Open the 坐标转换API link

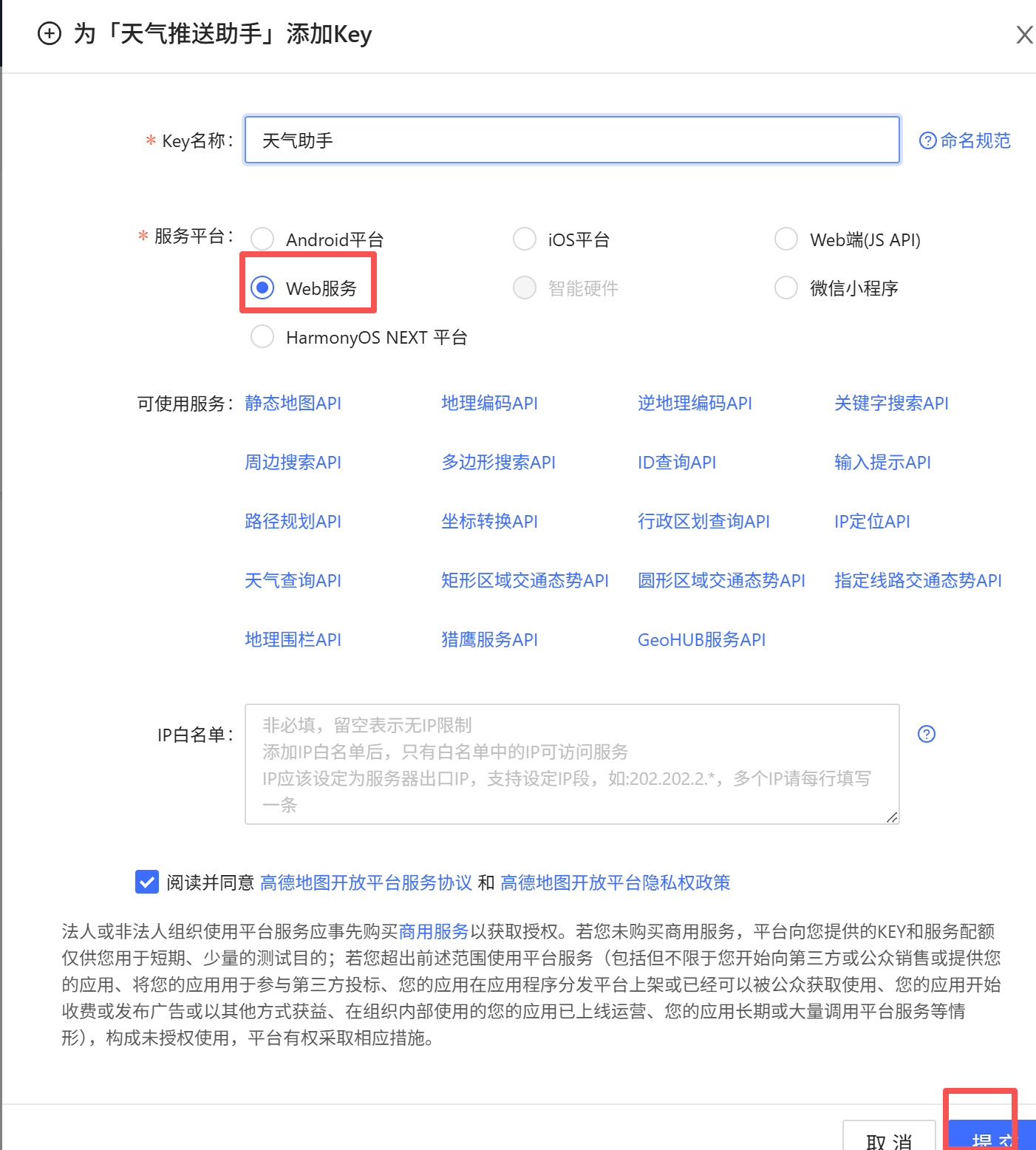click(489, 521)
